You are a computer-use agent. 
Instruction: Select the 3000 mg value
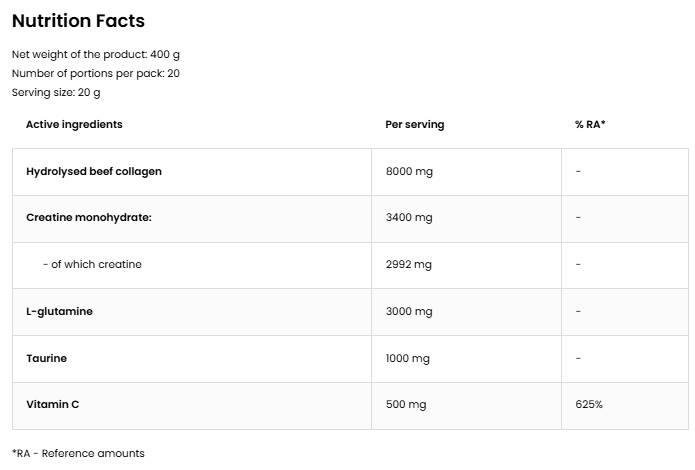point(408,311)
